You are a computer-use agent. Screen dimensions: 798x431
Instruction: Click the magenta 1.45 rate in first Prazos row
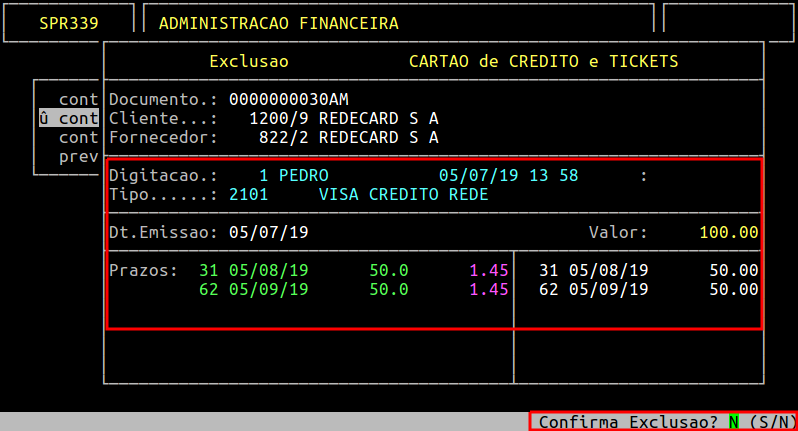(489, 270)
